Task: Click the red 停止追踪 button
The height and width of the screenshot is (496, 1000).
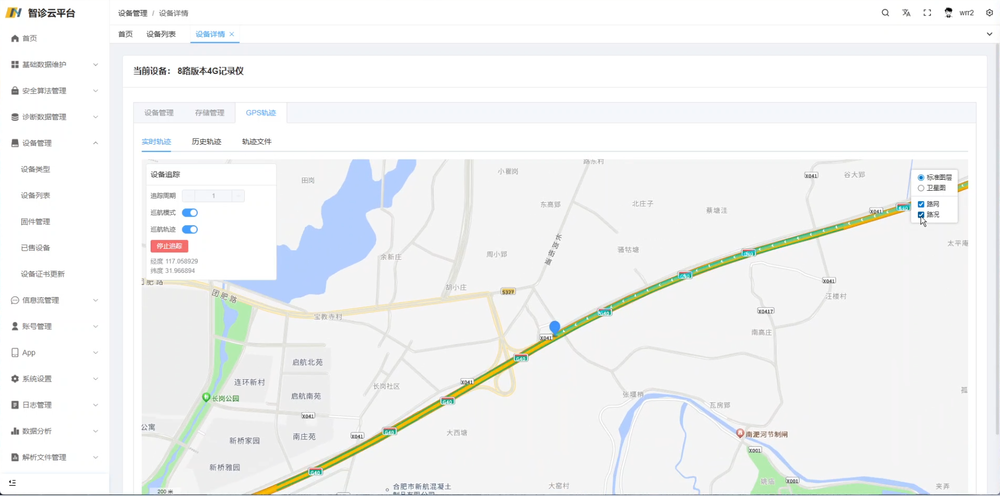Action: (169, 246)
